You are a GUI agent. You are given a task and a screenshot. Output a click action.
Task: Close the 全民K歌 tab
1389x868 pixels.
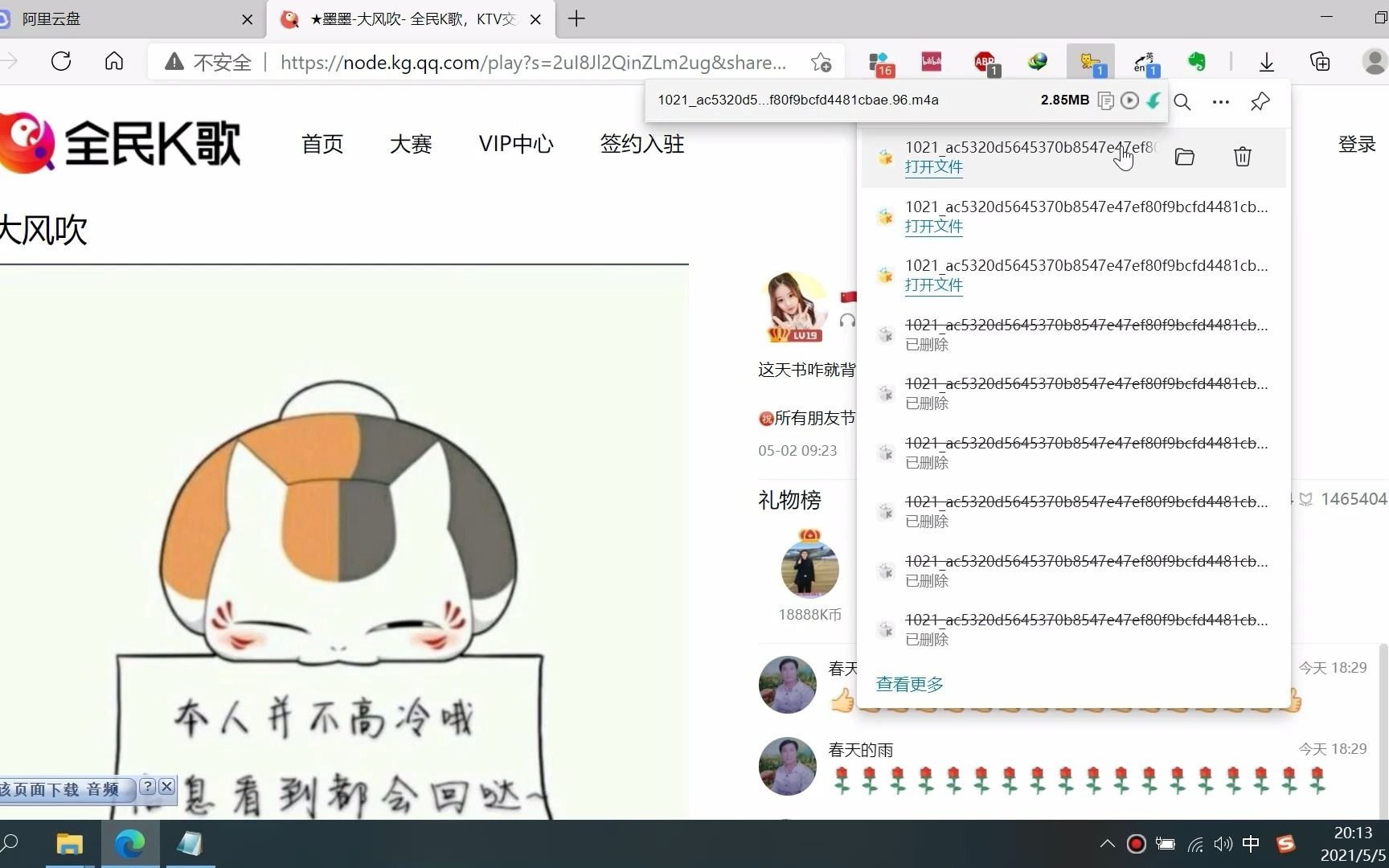click(536, 20)
